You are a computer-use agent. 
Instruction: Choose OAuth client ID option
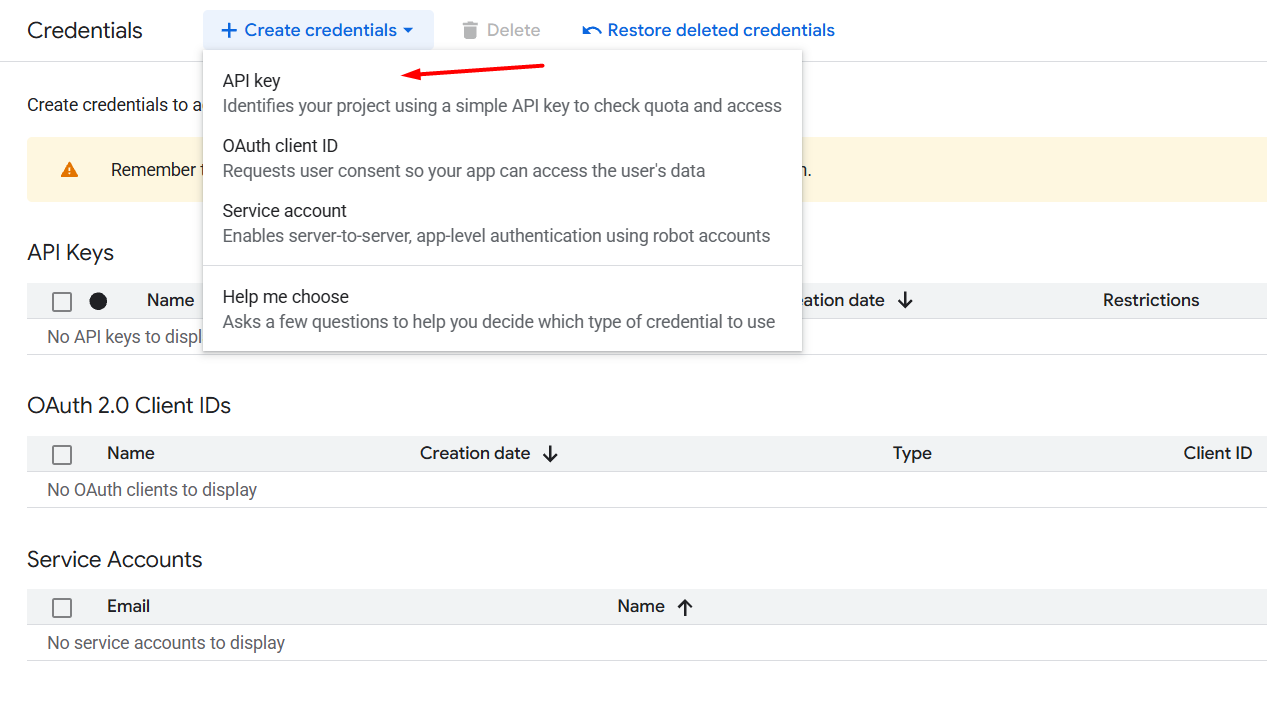coord(280,146)
